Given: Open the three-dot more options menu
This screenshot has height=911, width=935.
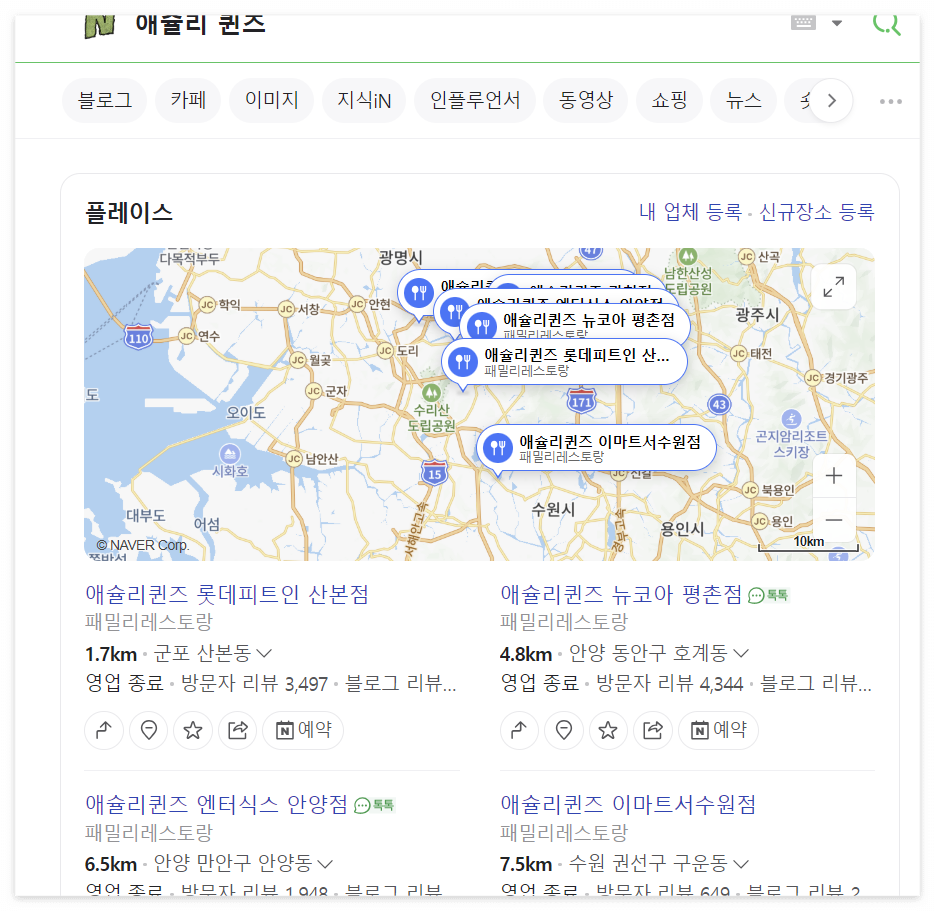Looking at the screenshot, I should click(x=890, y=101).
